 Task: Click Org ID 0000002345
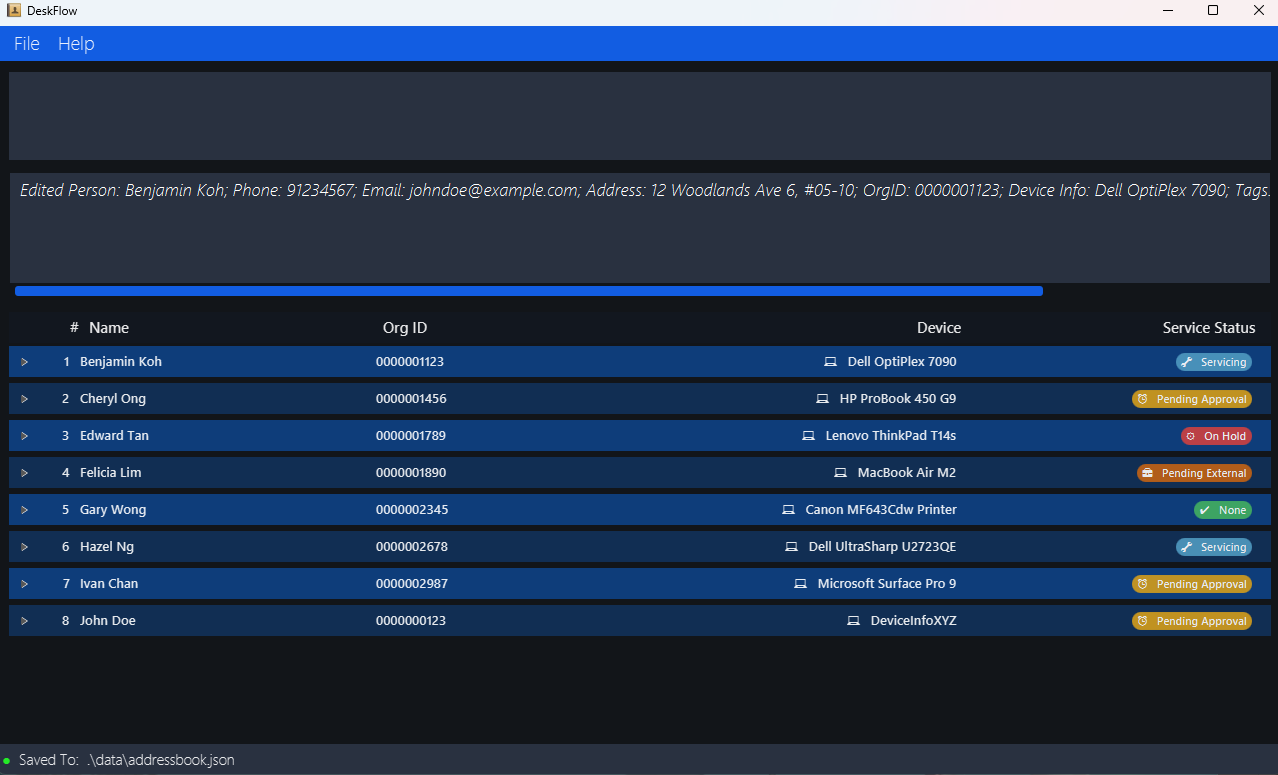(x=412, y=510)
